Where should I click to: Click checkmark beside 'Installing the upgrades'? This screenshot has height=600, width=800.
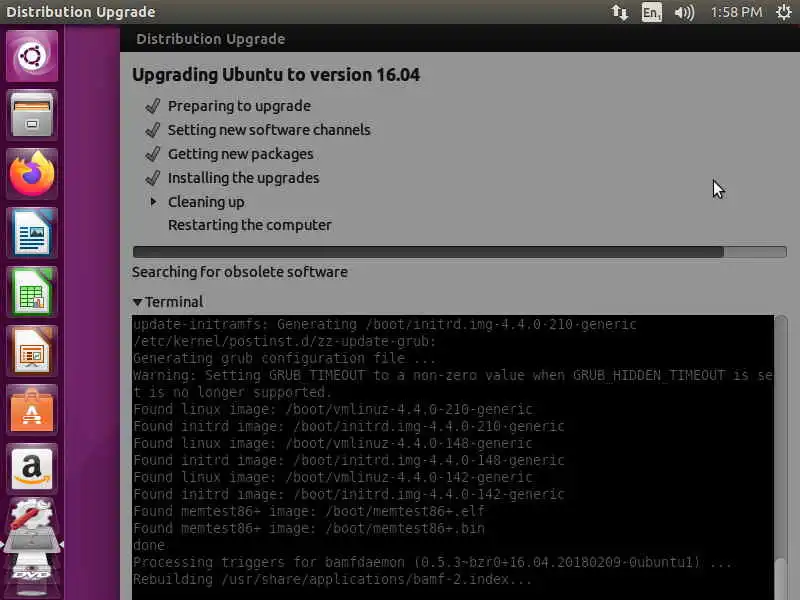coord(153,178)
